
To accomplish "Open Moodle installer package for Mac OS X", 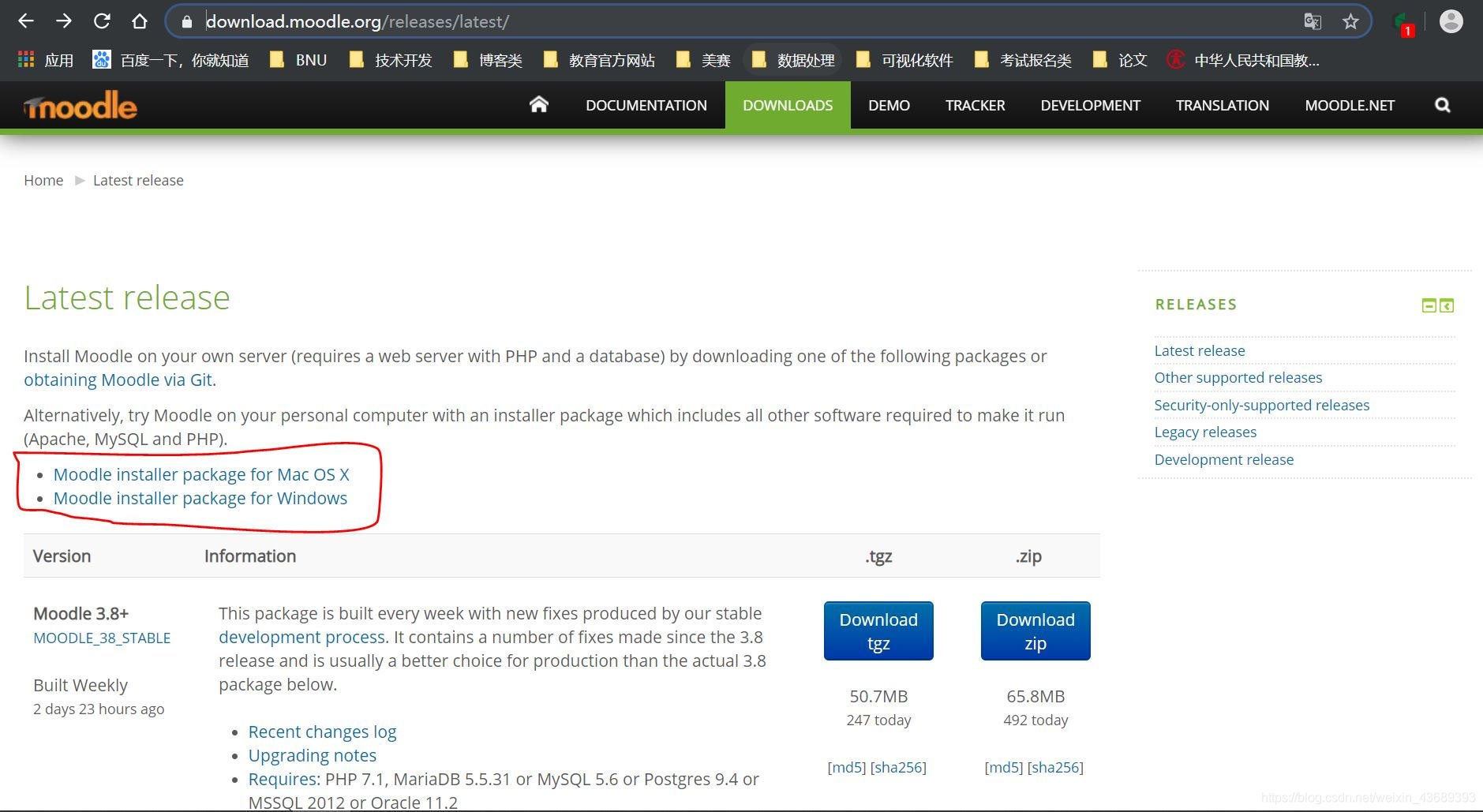I will [201, 474].
